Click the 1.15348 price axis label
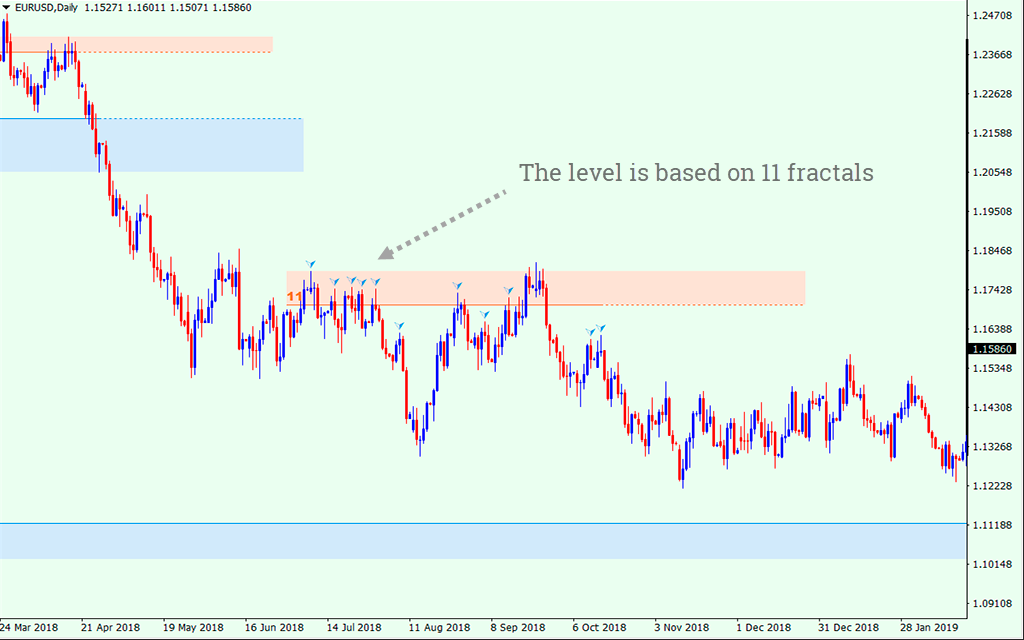 tap(992, 368)
